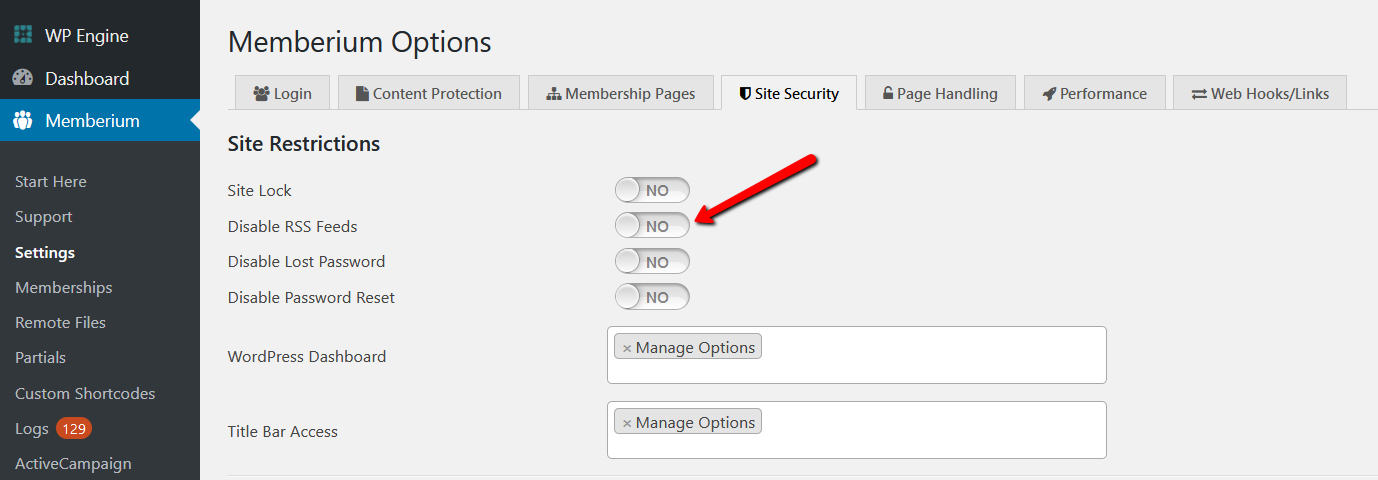Viewport: 1378px width, 480px height.
Task: Remove Manage Options from Title Bar Access
Action: coord(627,423)
